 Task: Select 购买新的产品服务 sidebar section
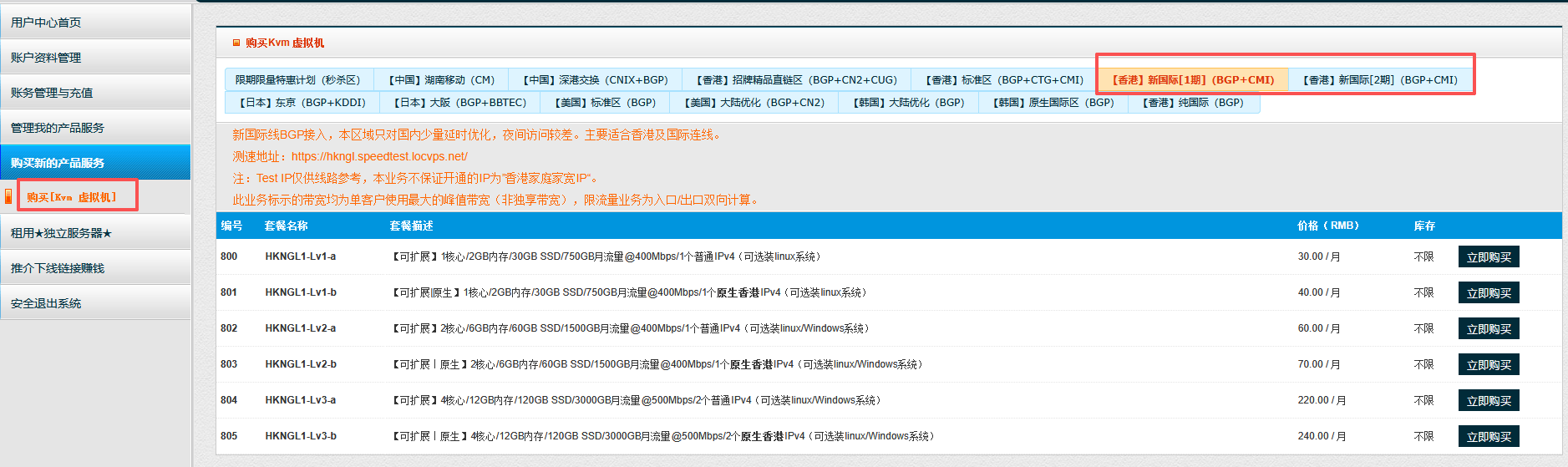95,162
